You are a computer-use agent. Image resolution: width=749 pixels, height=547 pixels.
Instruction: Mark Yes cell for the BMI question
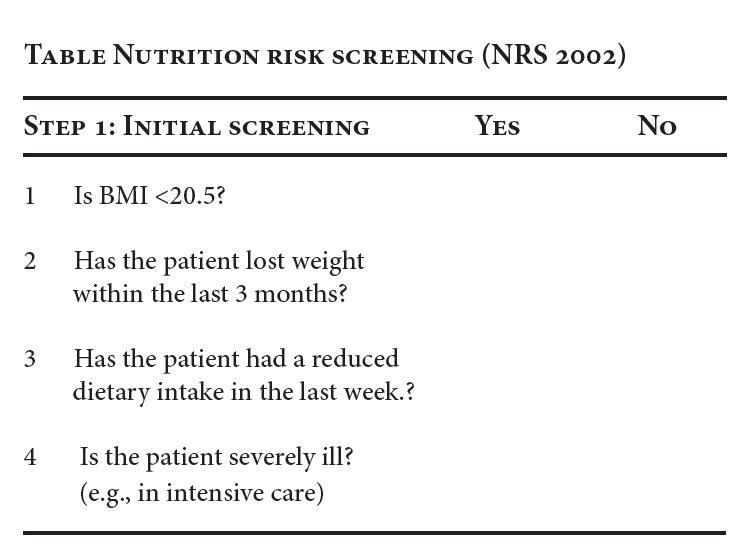coord(497,196)
